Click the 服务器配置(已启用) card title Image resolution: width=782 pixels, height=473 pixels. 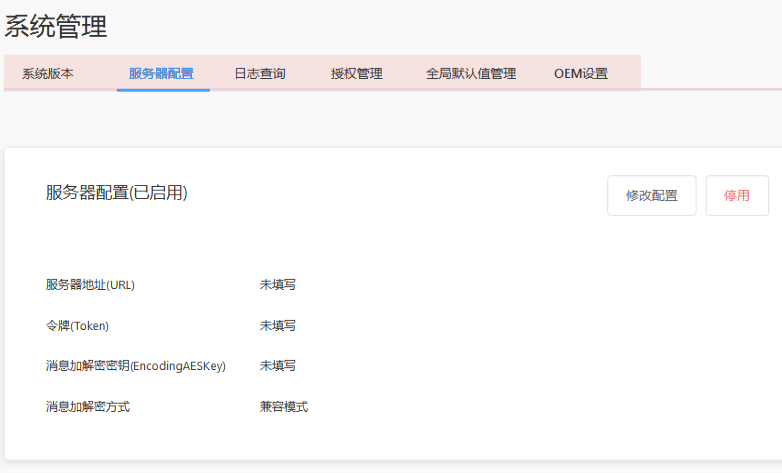point(116,193)
